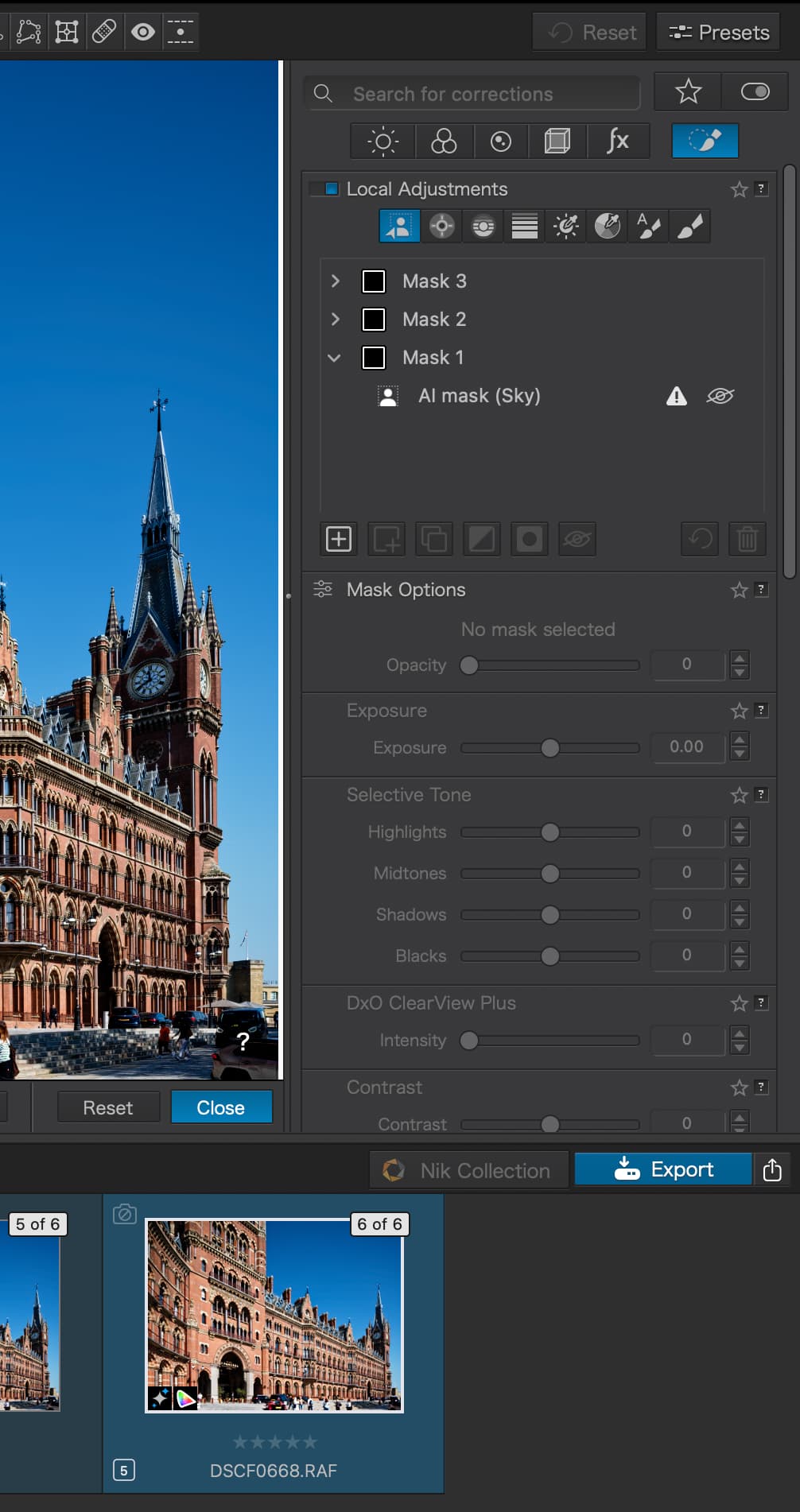800x1512 pixels.
Task: Expand the Mask 2 group
Action: pyautogui.click(x=335, y=320)
